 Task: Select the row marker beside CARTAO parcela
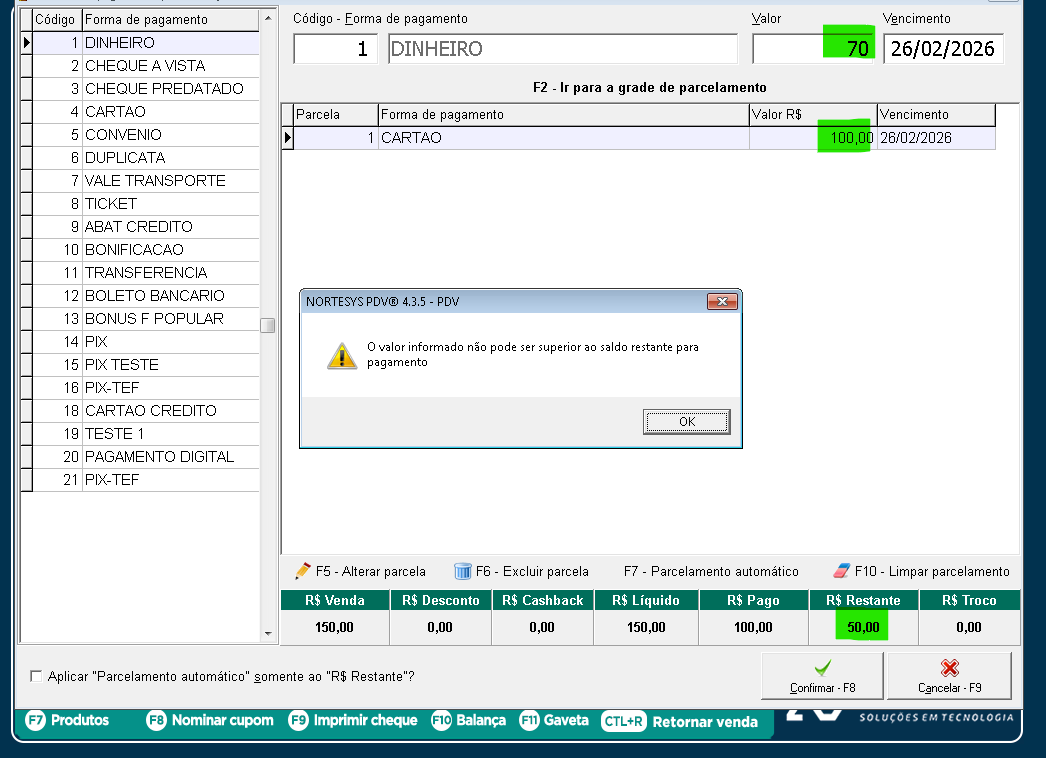click(288, 139)
